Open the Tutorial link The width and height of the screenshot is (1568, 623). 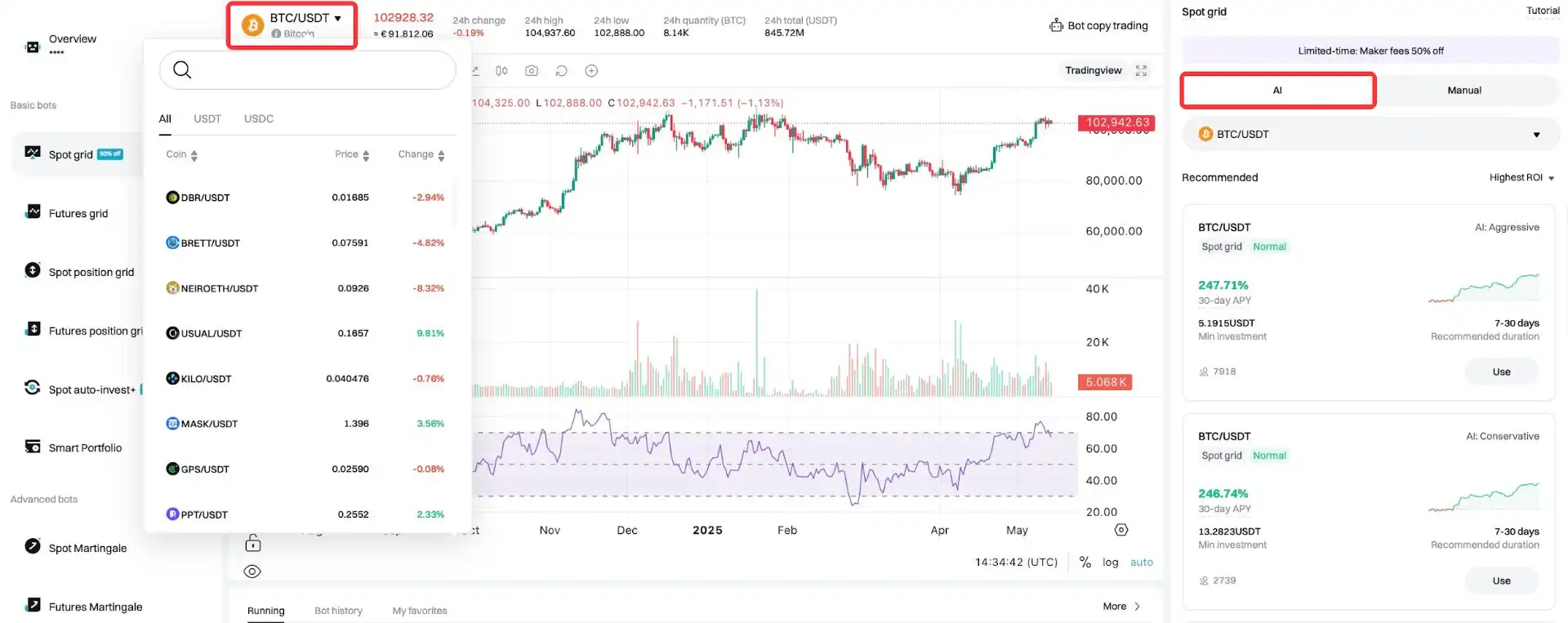click(1542, 11)
